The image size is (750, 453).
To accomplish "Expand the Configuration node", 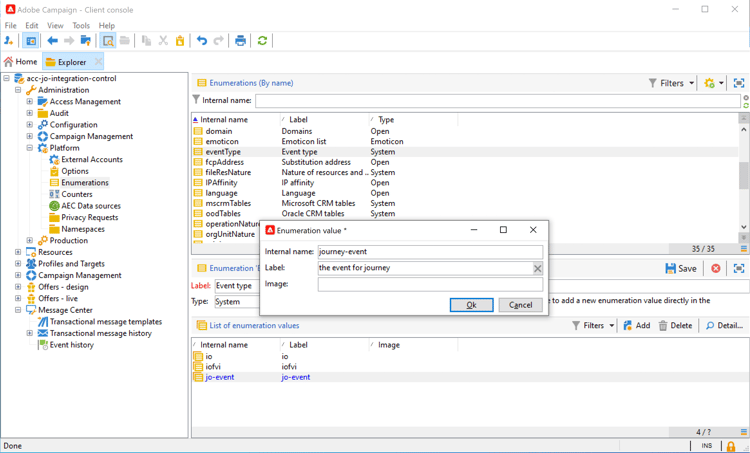I will [x=30, y=124].
